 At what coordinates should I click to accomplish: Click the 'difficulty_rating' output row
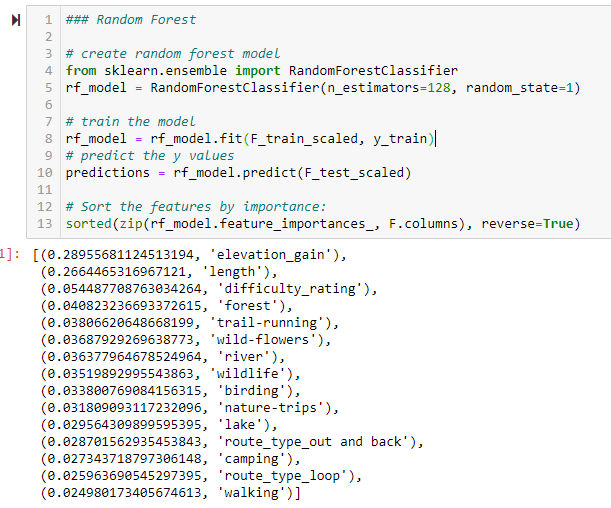coord(209,289)
